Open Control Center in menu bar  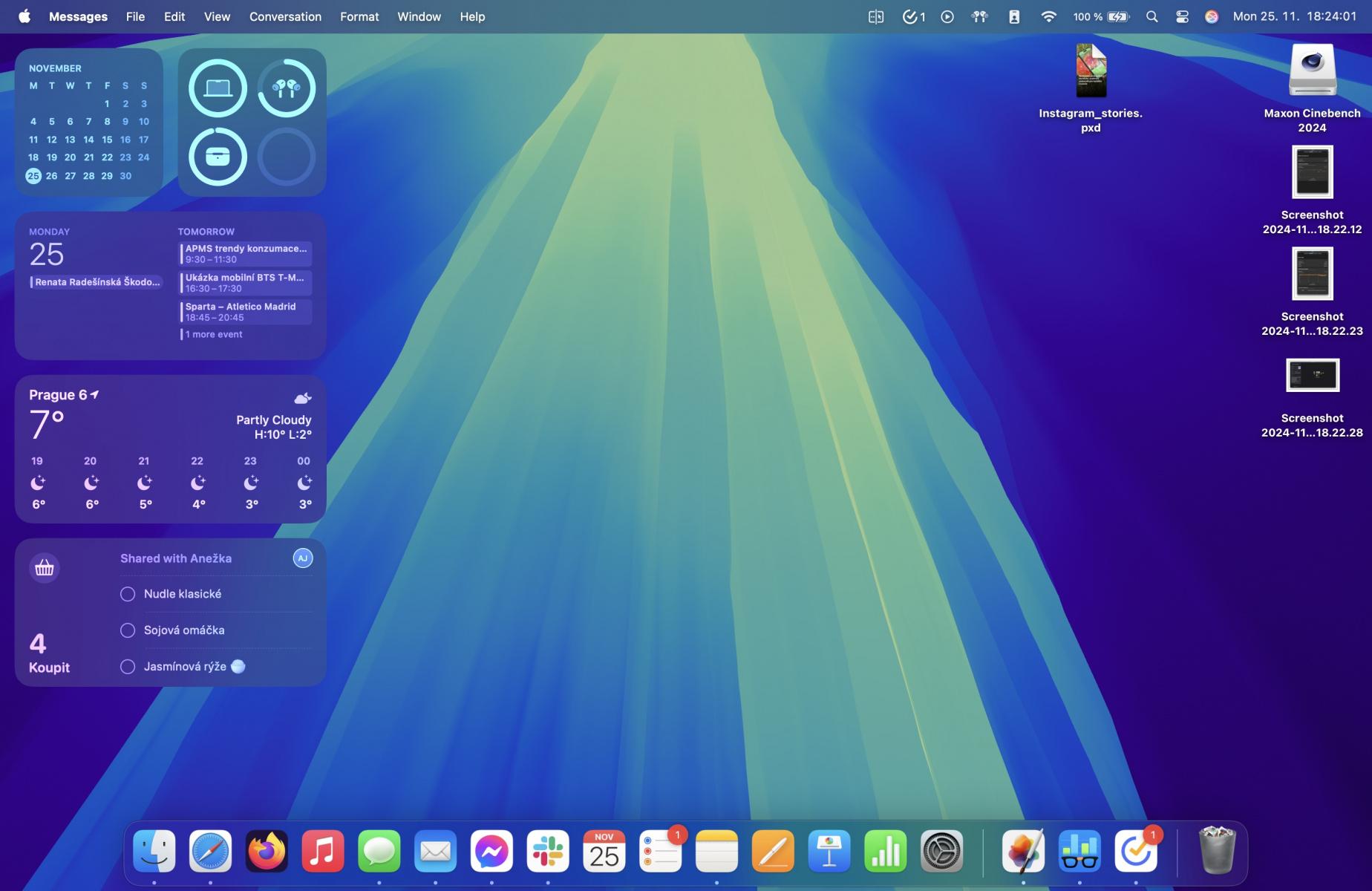1182,16
